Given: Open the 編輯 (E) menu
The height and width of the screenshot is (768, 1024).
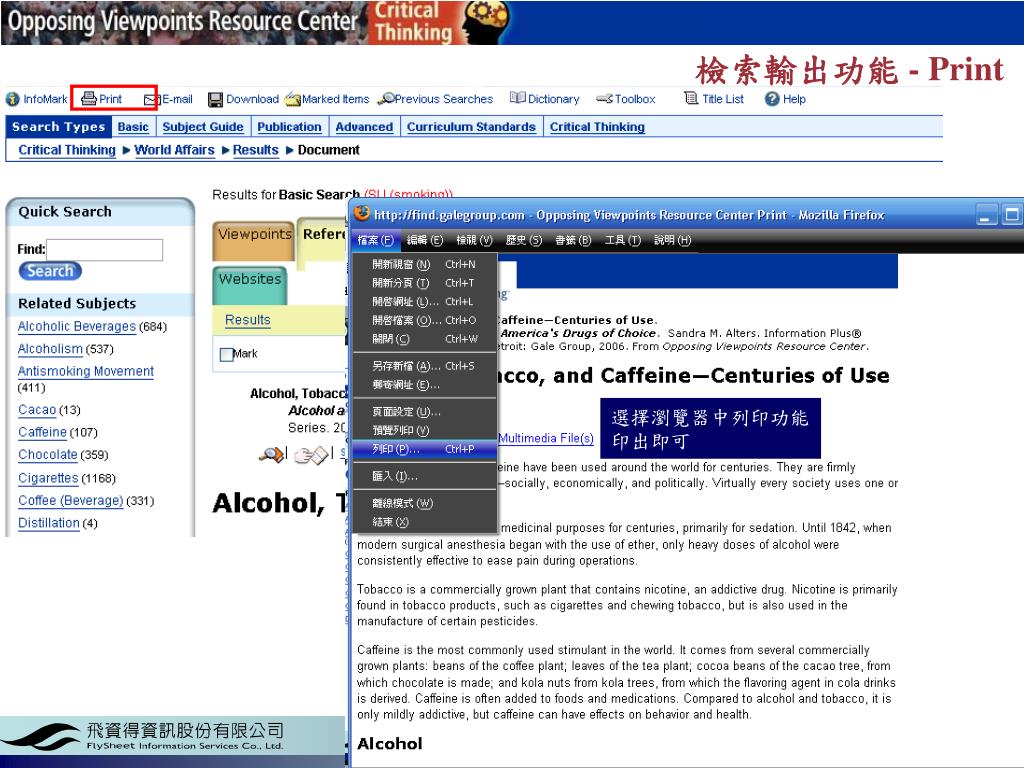Looking at the screenshot, I should pos(424,240).
